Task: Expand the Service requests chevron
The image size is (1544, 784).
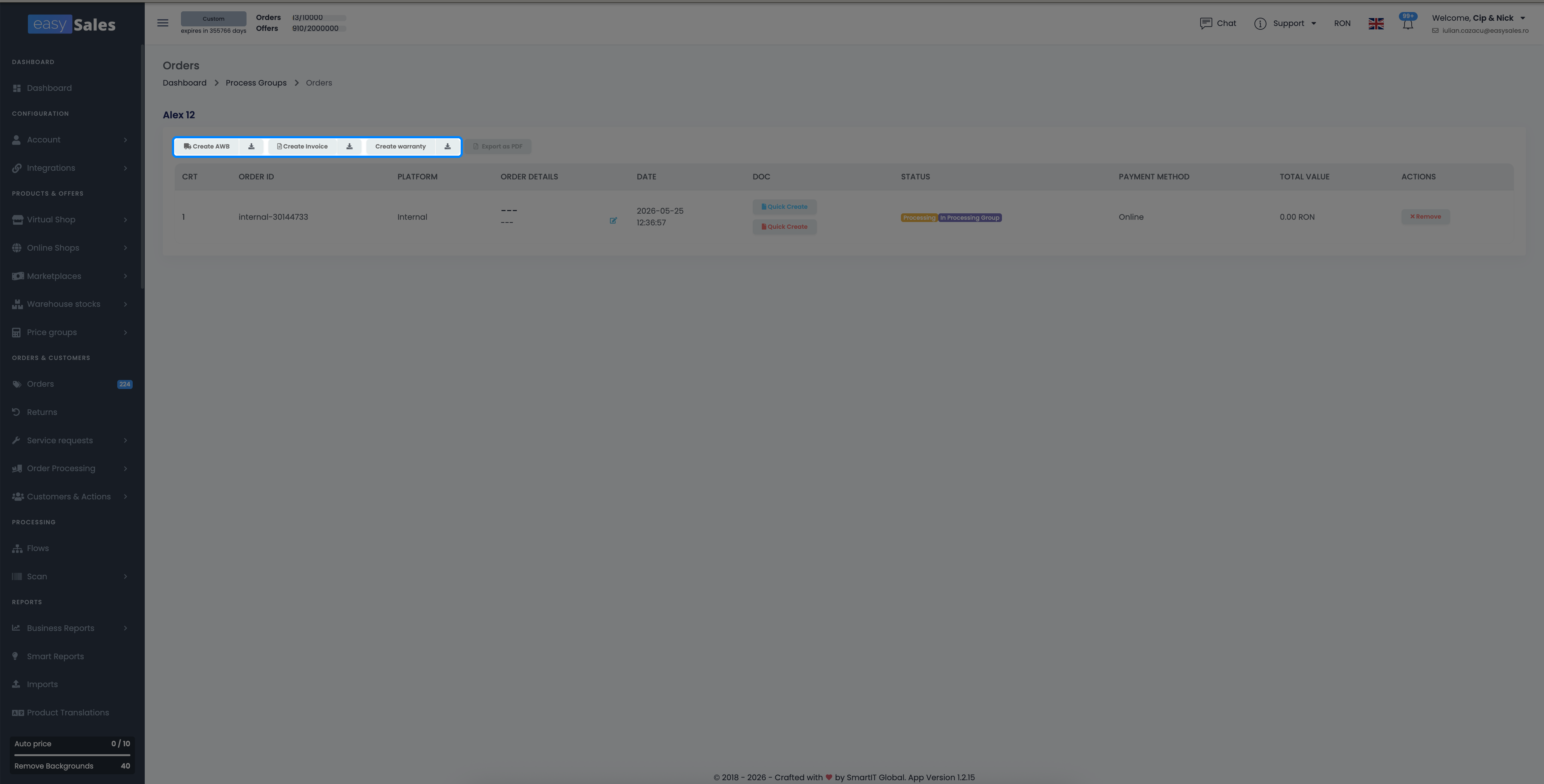Action: [x=125, y=441]
